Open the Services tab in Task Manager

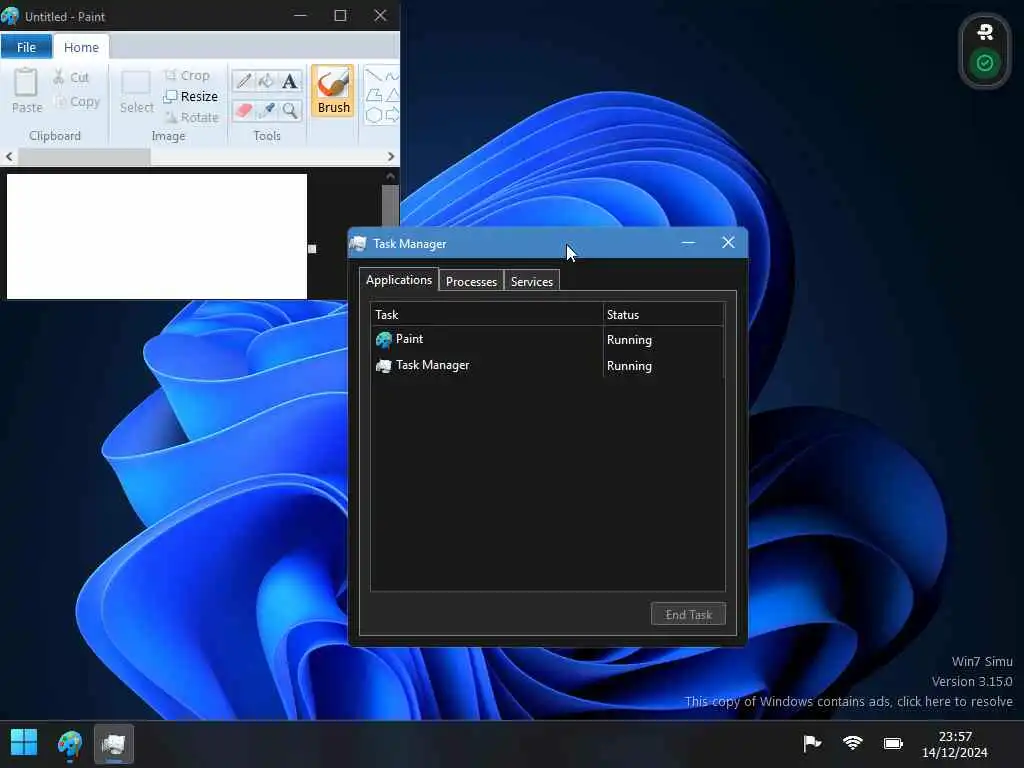tap(532, 281)
